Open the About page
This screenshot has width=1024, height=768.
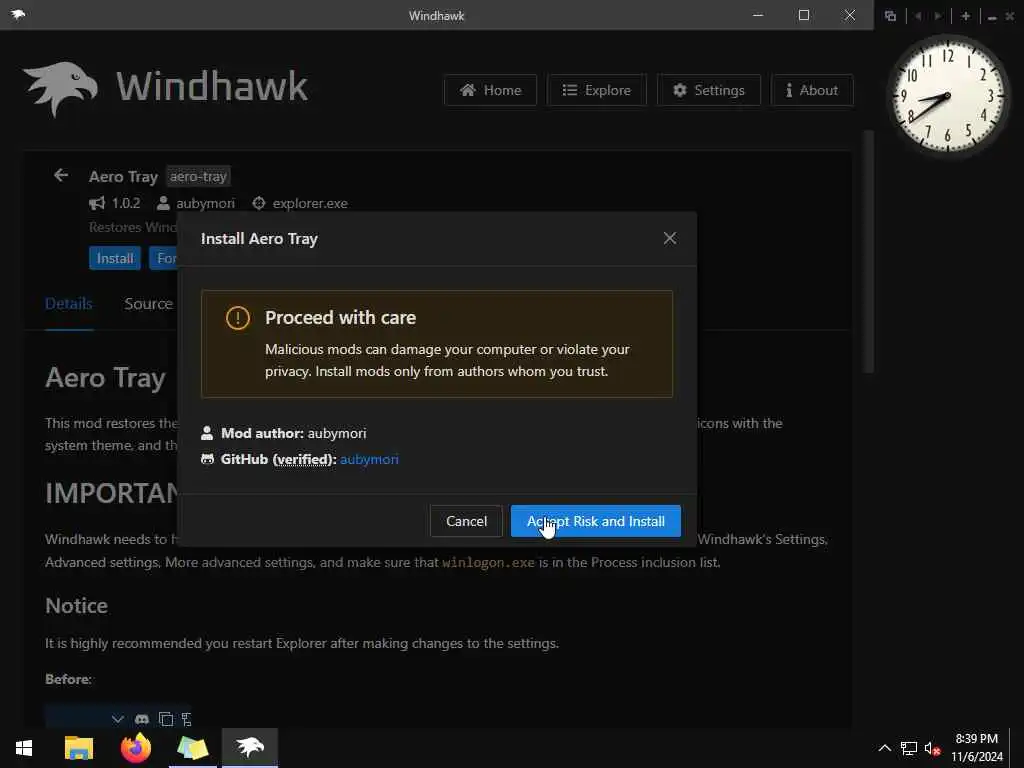click(x=812, y=90)
